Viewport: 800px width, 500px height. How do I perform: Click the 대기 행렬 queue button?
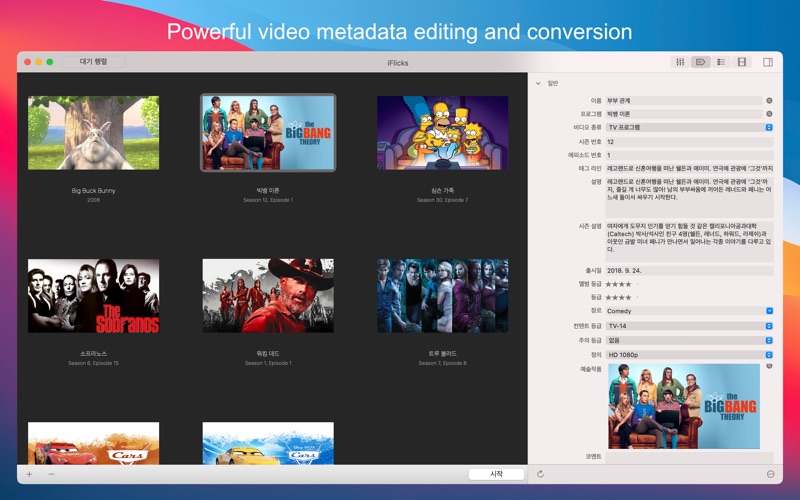pos(93,62)
